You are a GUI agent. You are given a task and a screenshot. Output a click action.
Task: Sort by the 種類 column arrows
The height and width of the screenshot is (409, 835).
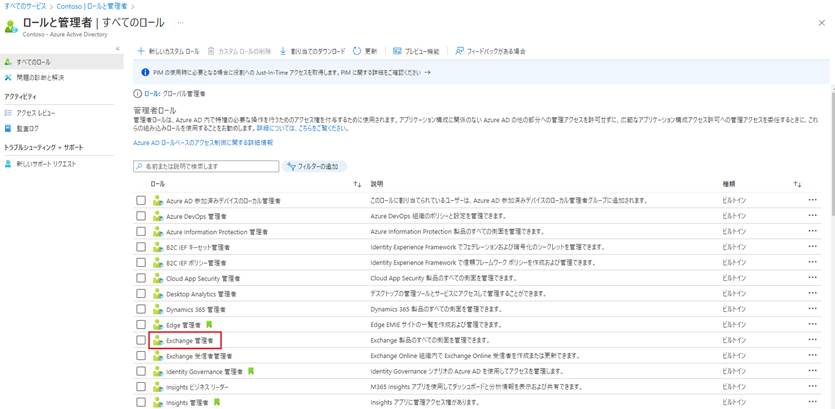(x=797, y=184)
